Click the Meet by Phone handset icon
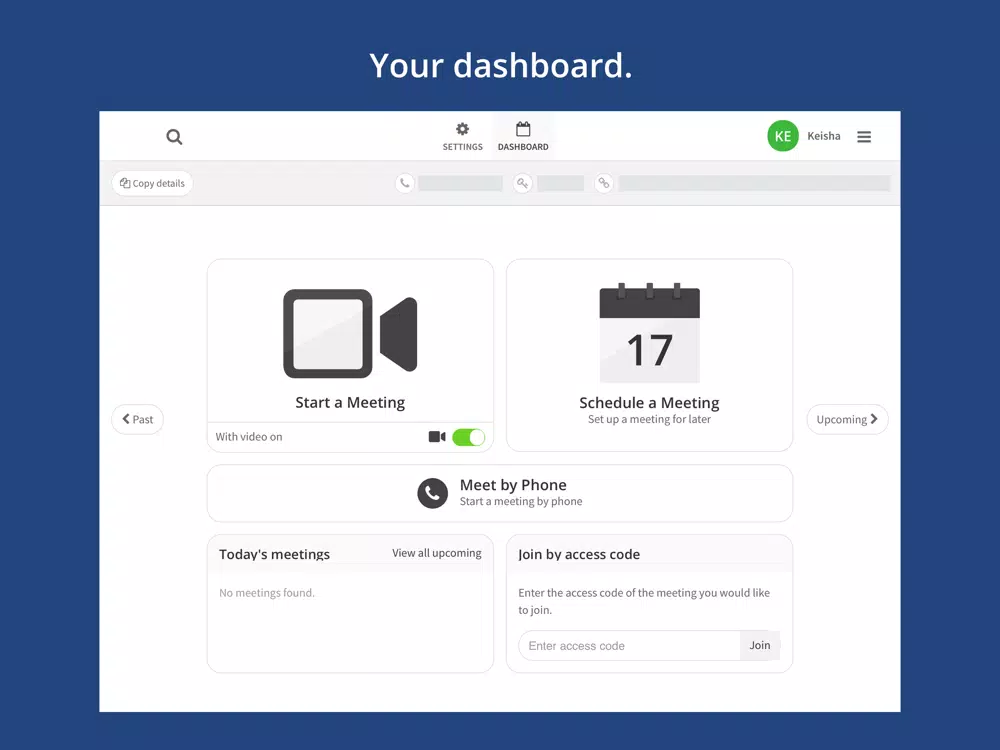 432,493
